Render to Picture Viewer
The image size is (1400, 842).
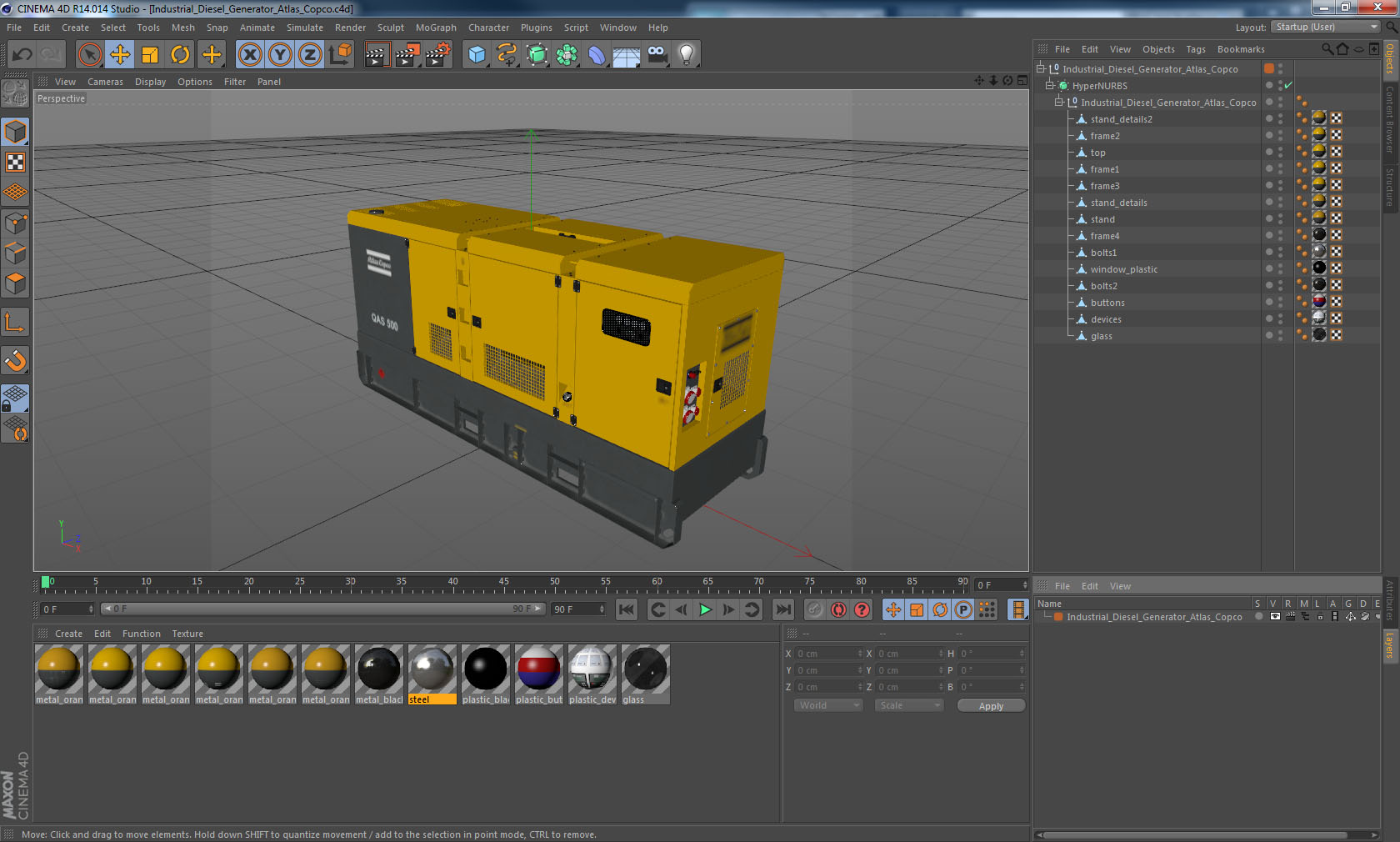tap(407, 55)
